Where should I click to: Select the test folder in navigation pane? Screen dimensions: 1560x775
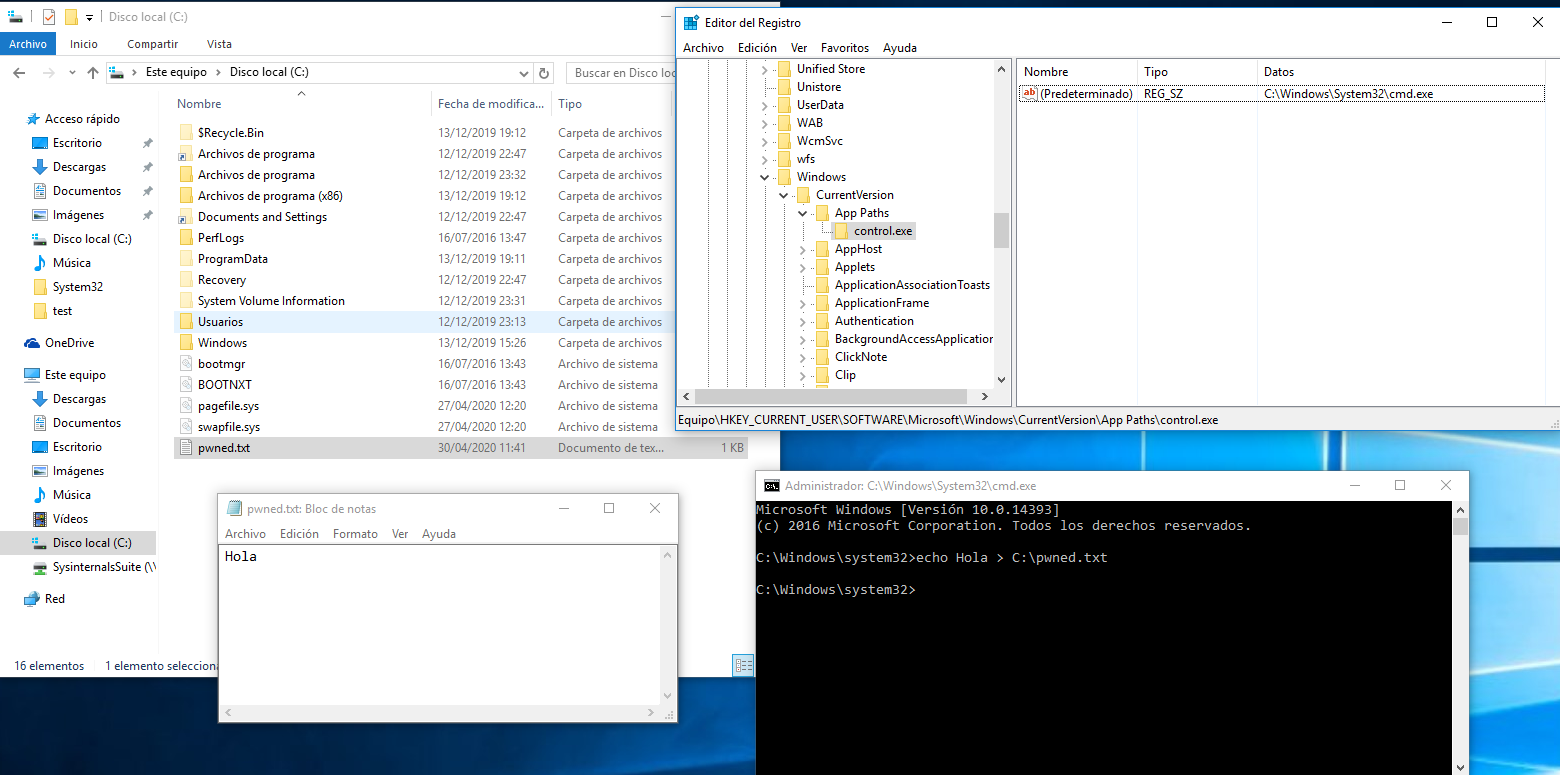click(62, 311)
